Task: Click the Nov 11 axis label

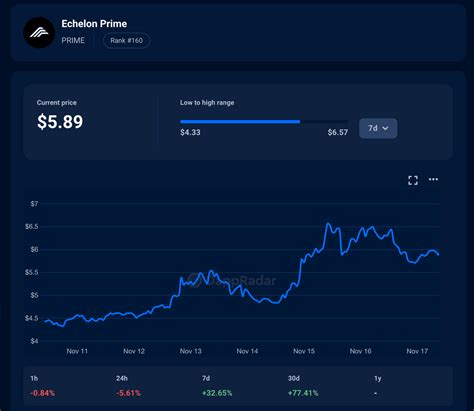Action: tap(77, 351)
